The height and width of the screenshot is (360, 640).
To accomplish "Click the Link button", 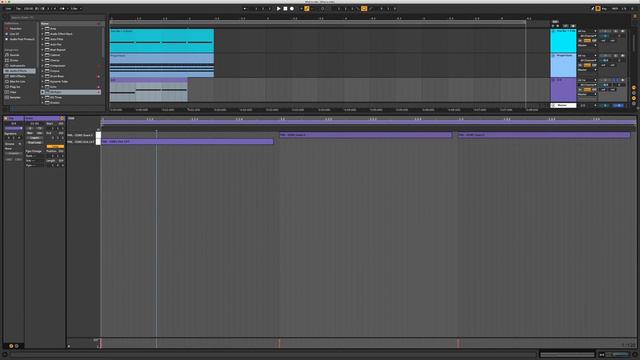I will pyautogui.click(x=8, y=9).
